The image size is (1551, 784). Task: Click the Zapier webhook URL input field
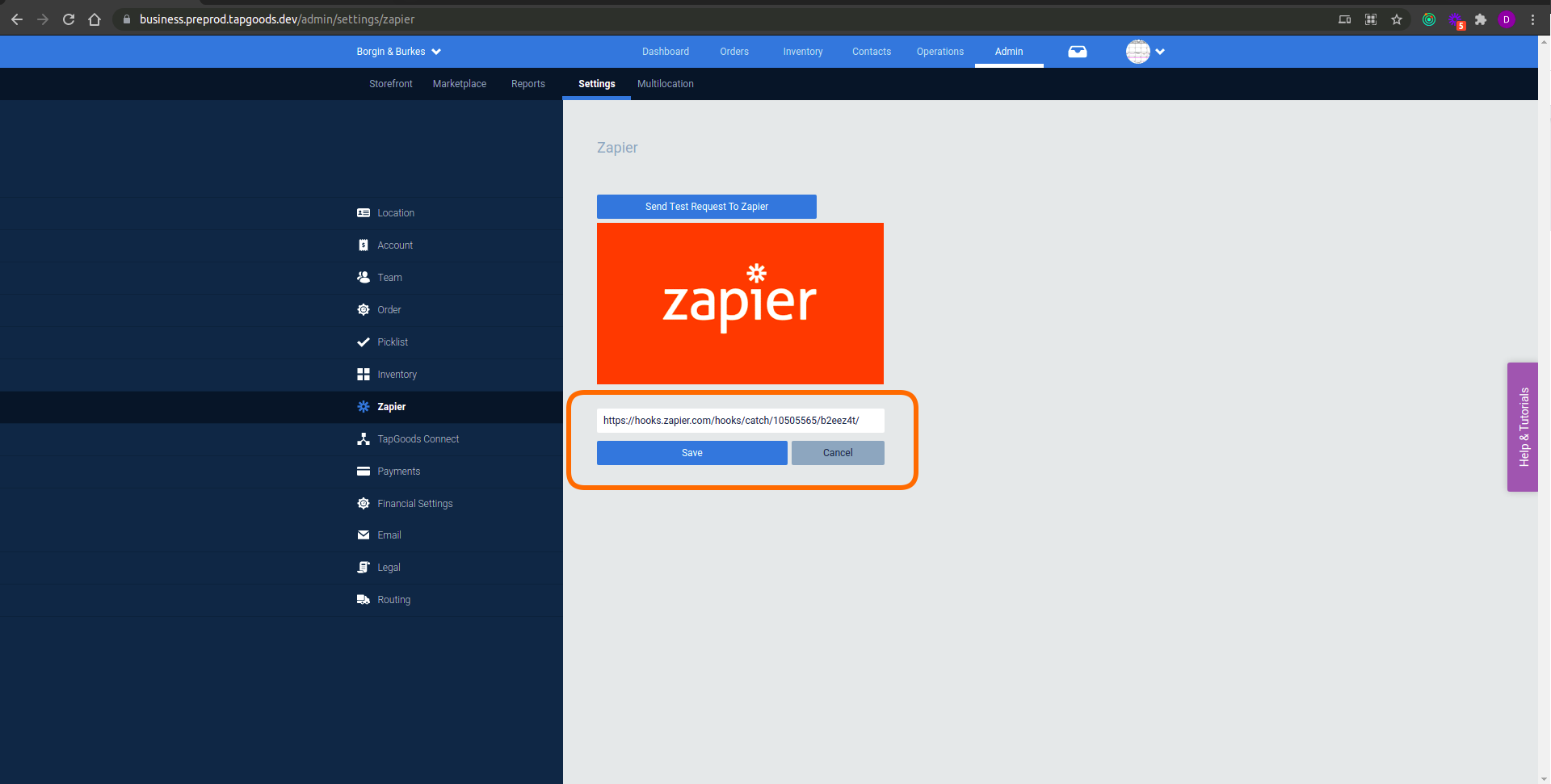coord(741,421)
